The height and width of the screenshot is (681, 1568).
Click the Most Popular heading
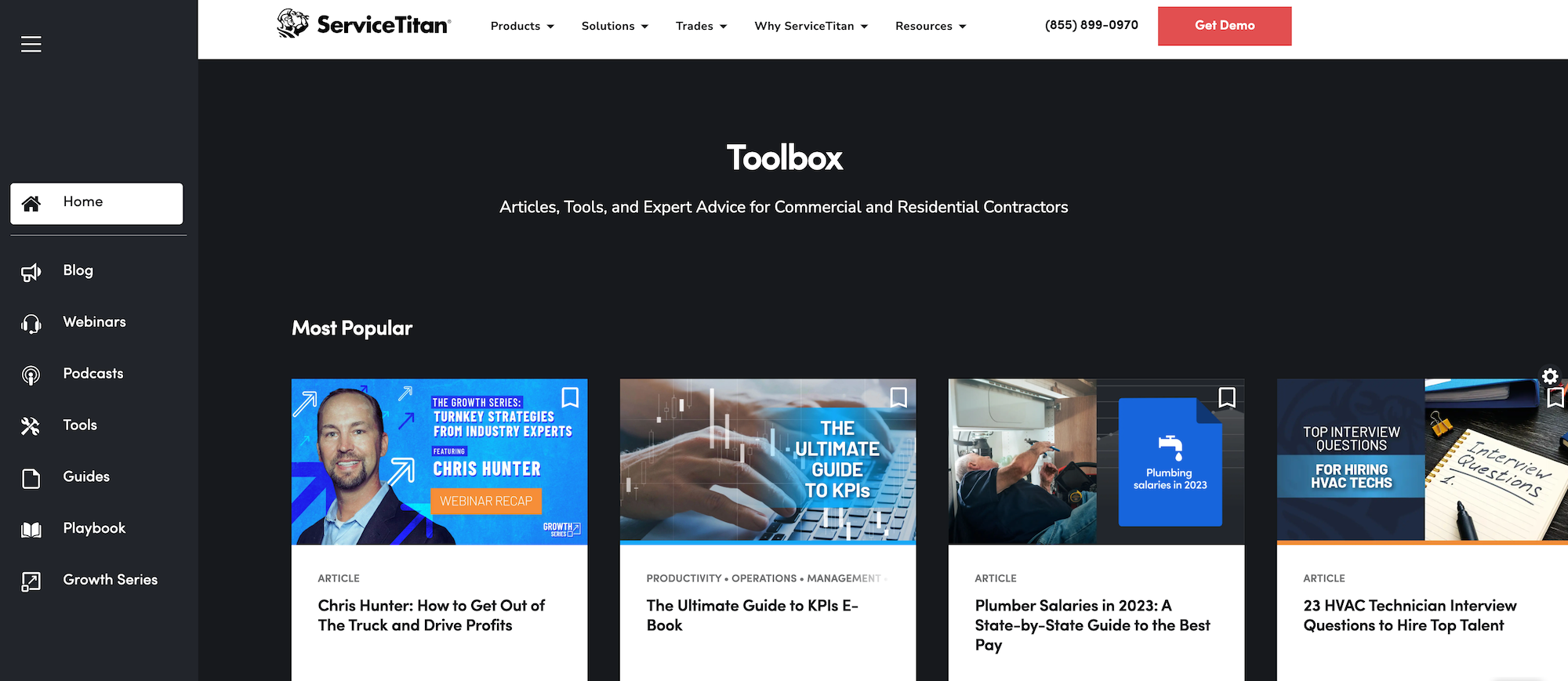(x=352, y=328)
